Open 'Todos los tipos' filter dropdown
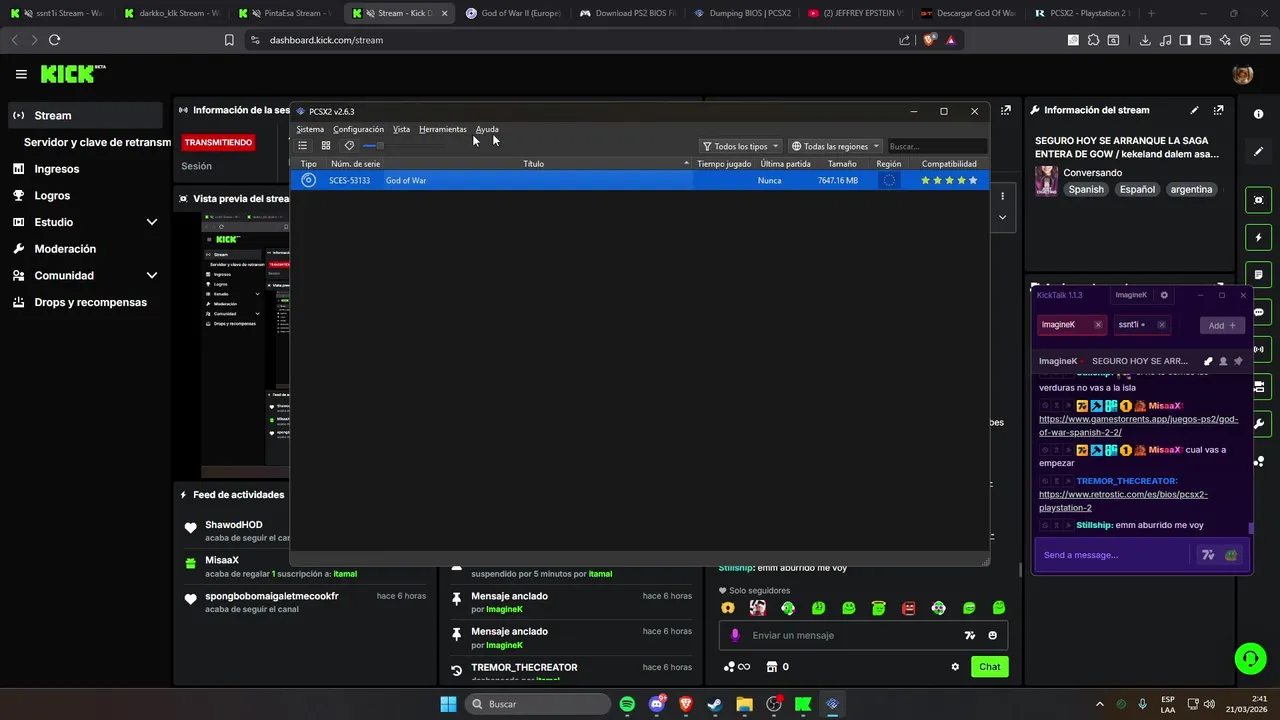This screenshot has height=720, width=1280. point(740,146)
